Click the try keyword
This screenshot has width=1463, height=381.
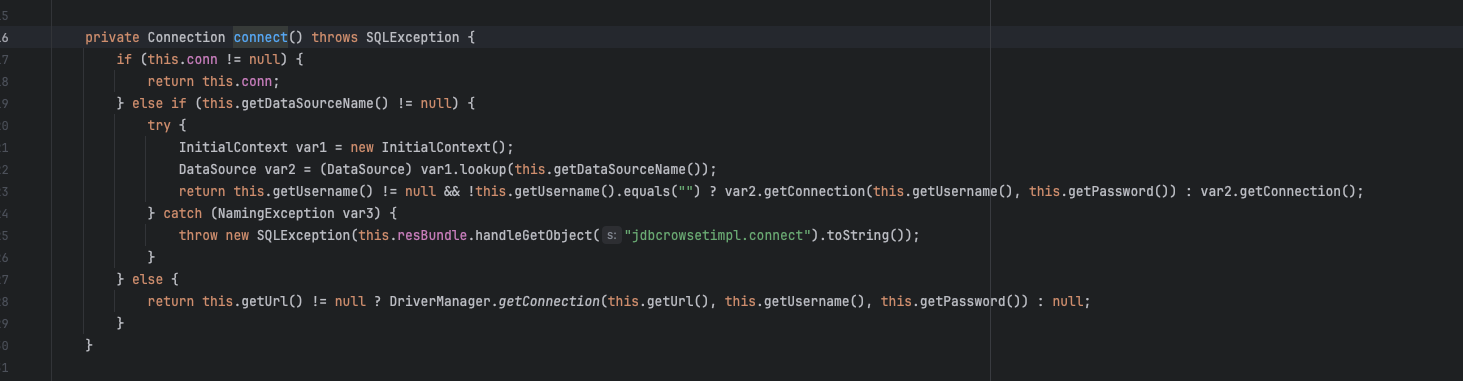[x=159, y=125]
